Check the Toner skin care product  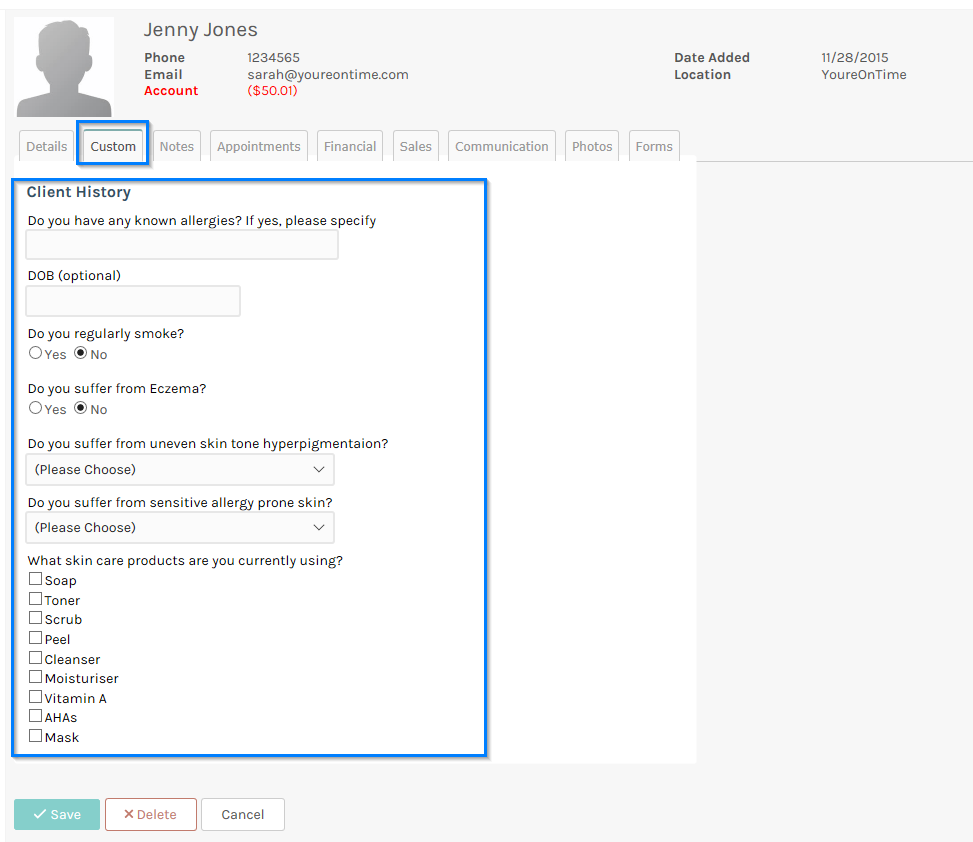coord(33,598)
